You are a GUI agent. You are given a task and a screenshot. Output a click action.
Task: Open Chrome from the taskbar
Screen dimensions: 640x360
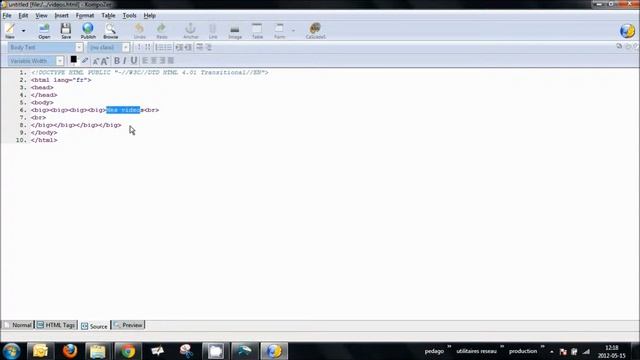click(128, 351)
